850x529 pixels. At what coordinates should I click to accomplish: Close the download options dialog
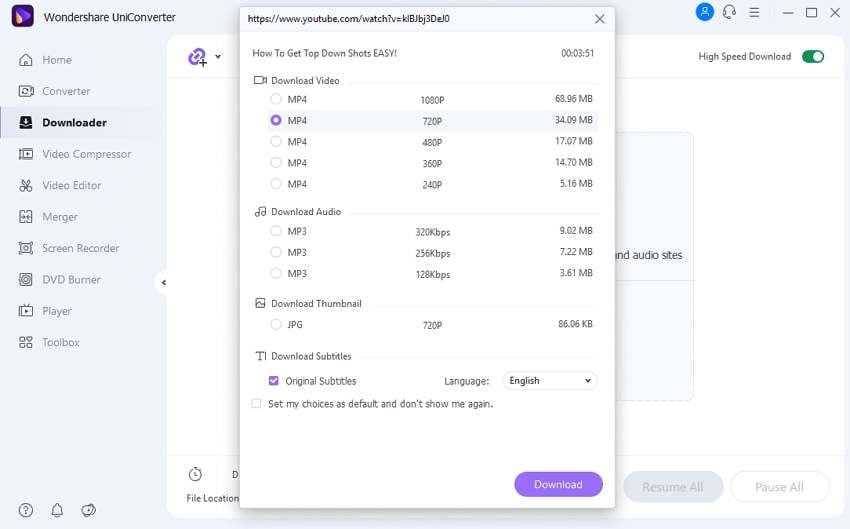pos(600,19)
